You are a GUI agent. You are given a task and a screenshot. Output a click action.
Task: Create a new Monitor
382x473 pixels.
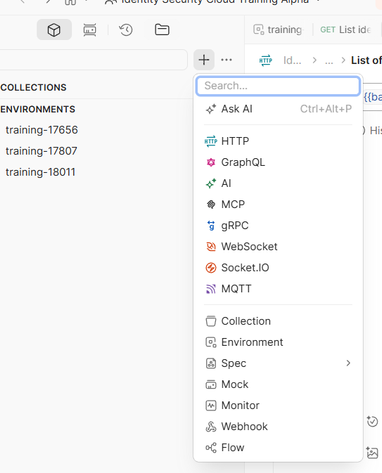tap(278, 405)
